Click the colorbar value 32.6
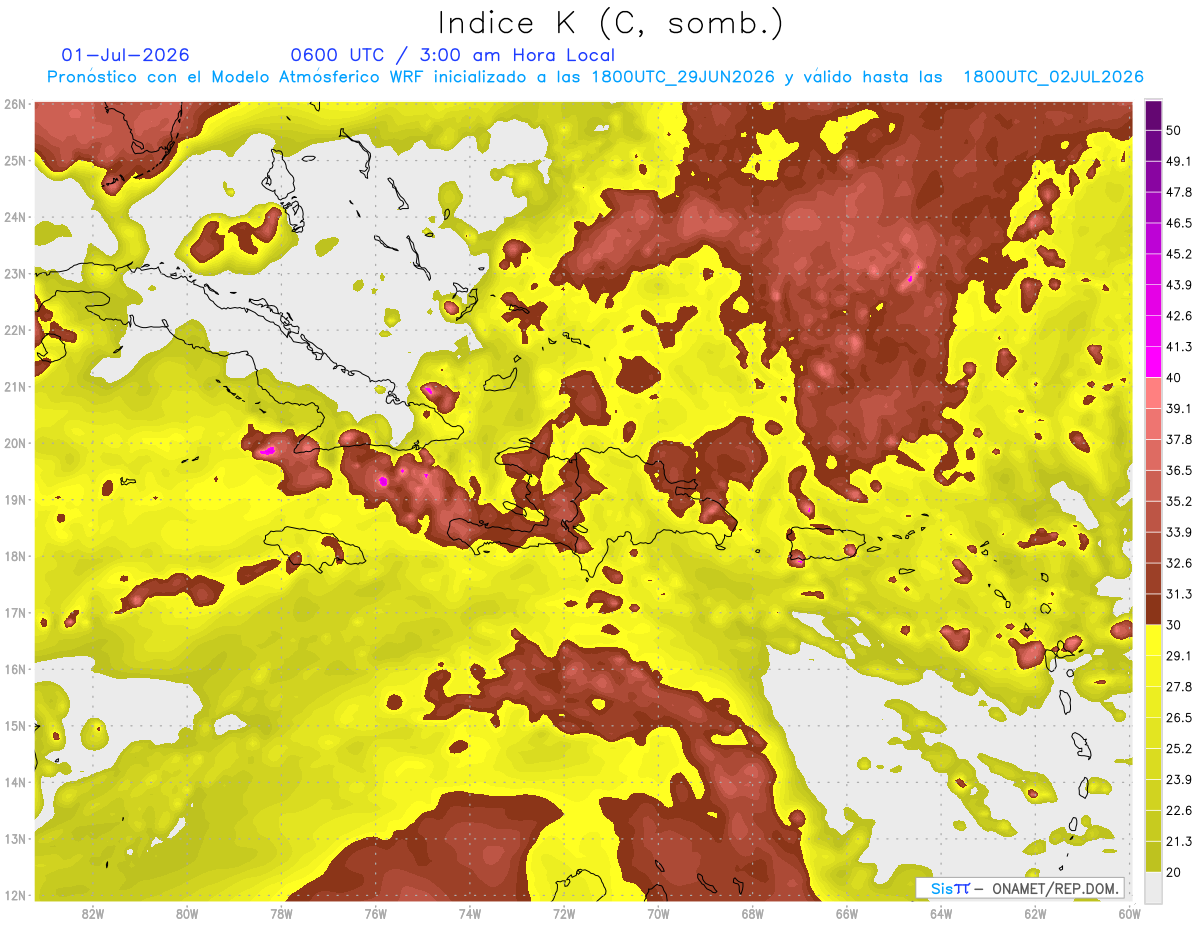The height and width of the screenshot is (927, 1200). (1179, 563)
